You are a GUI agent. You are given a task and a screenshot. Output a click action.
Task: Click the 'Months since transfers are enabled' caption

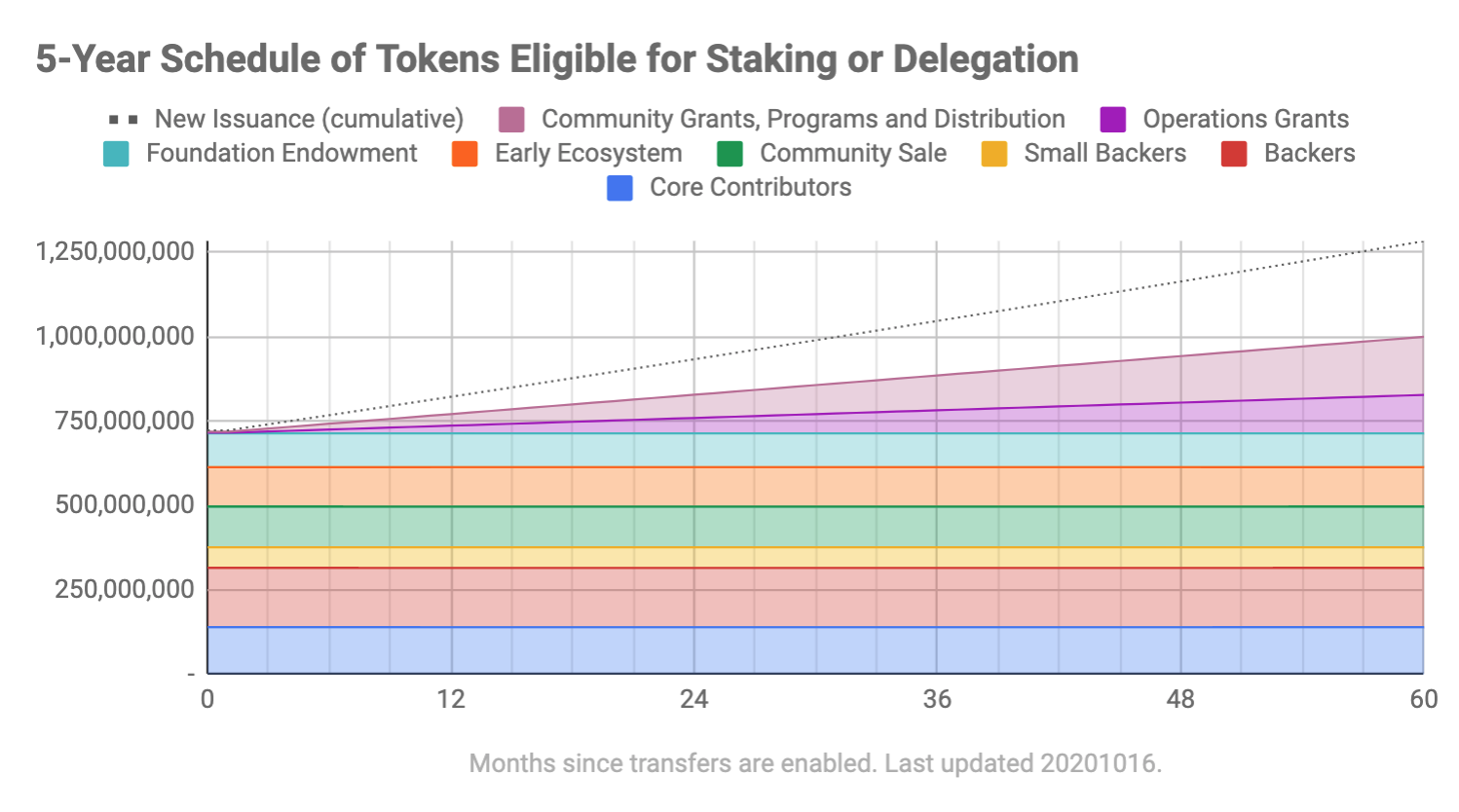click(815, 763)
